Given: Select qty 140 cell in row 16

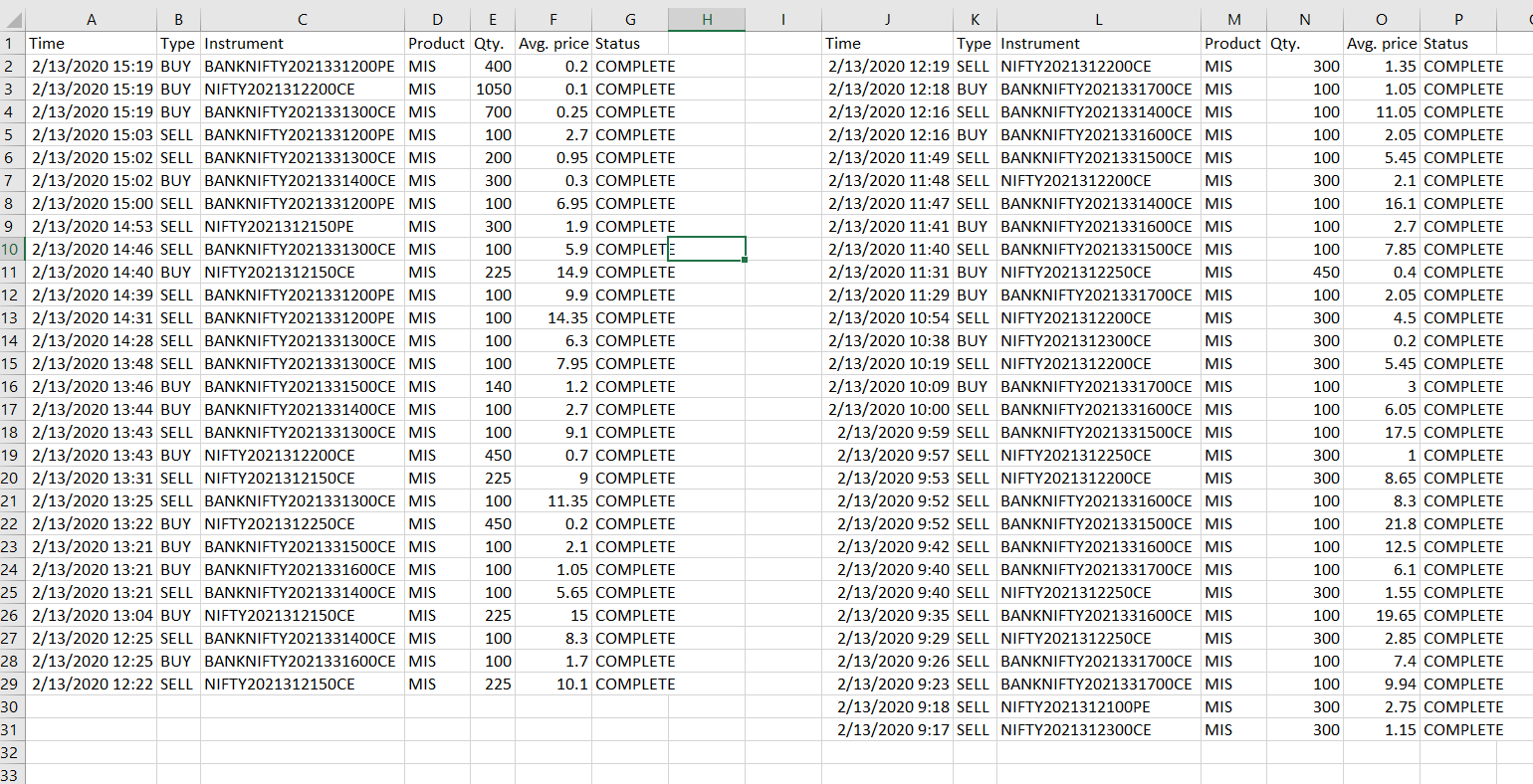Looking at the screenshot, I should pos(493,386).
